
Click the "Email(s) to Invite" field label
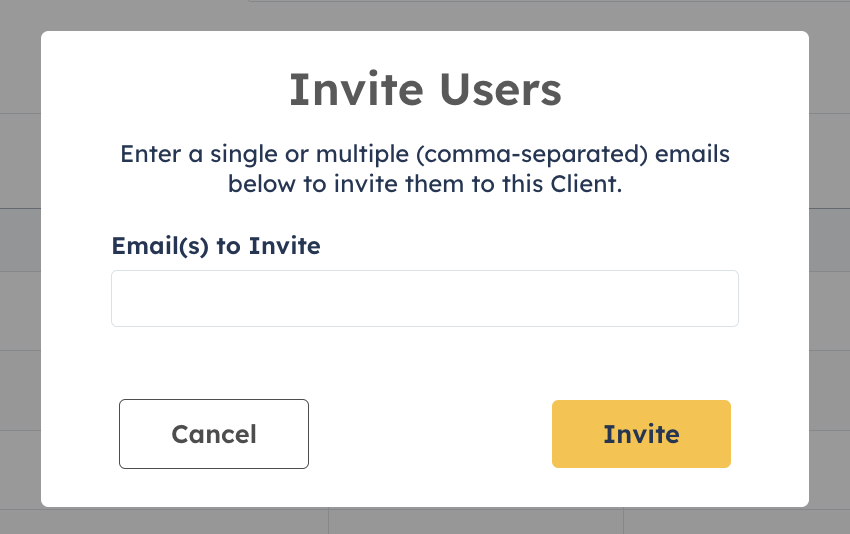tap(216, 246)
